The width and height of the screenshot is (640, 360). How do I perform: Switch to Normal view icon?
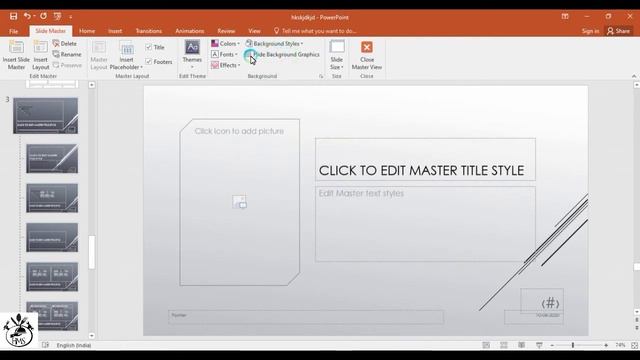click(486, 345)
